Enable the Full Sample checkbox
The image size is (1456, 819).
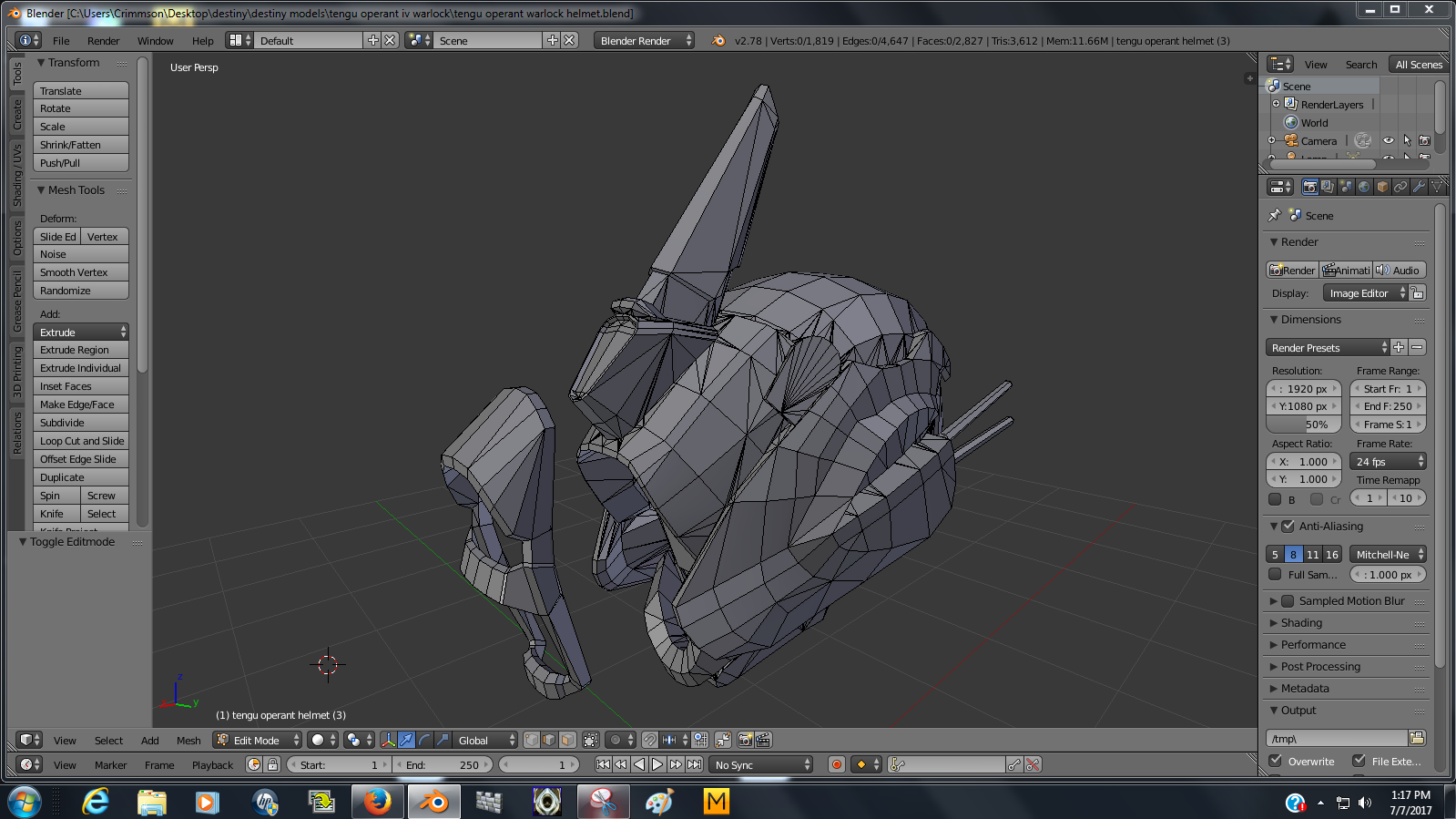point(1275,575)
